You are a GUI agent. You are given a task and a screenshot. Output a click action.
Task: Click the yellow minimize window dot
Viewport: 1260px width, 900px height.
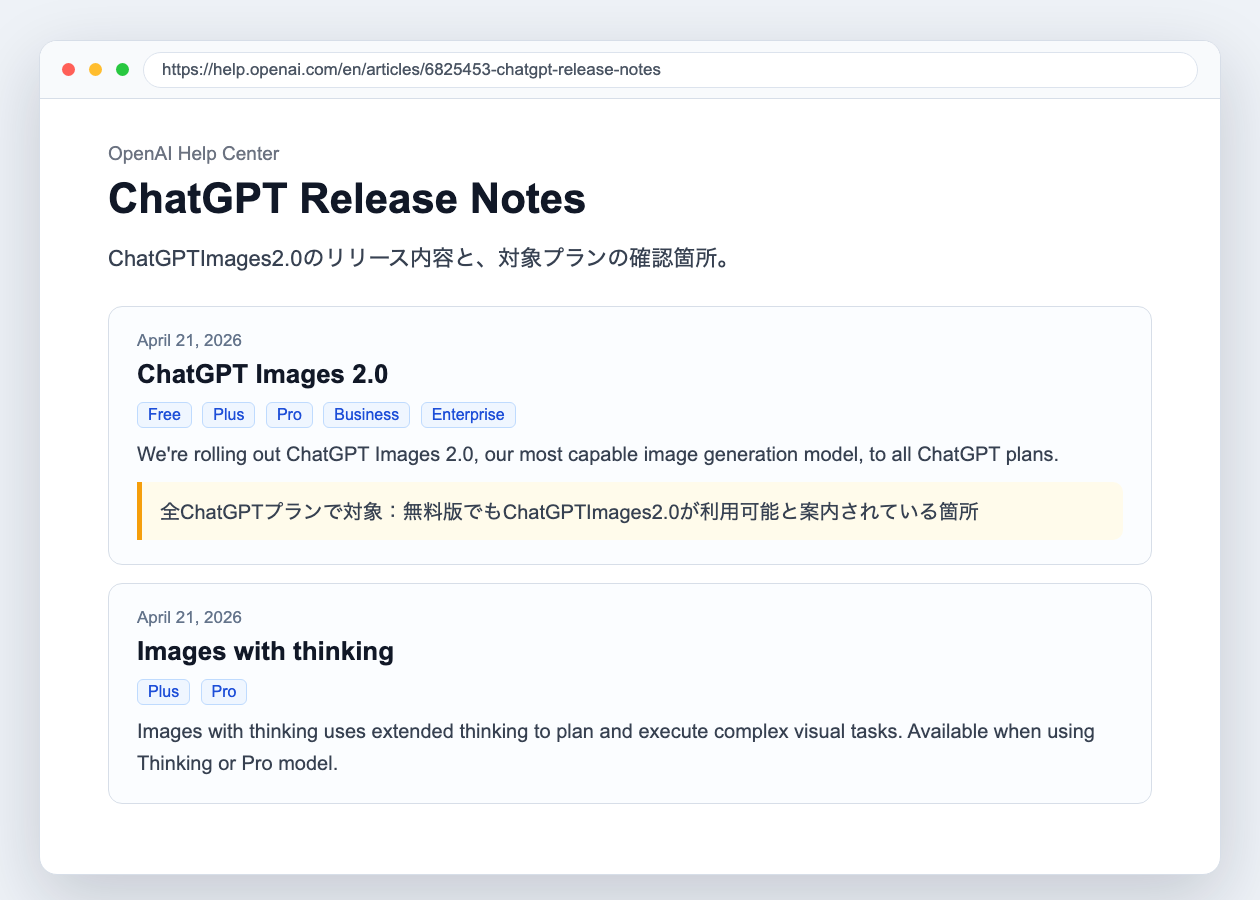pyautogui.click(x=96, y=70)
